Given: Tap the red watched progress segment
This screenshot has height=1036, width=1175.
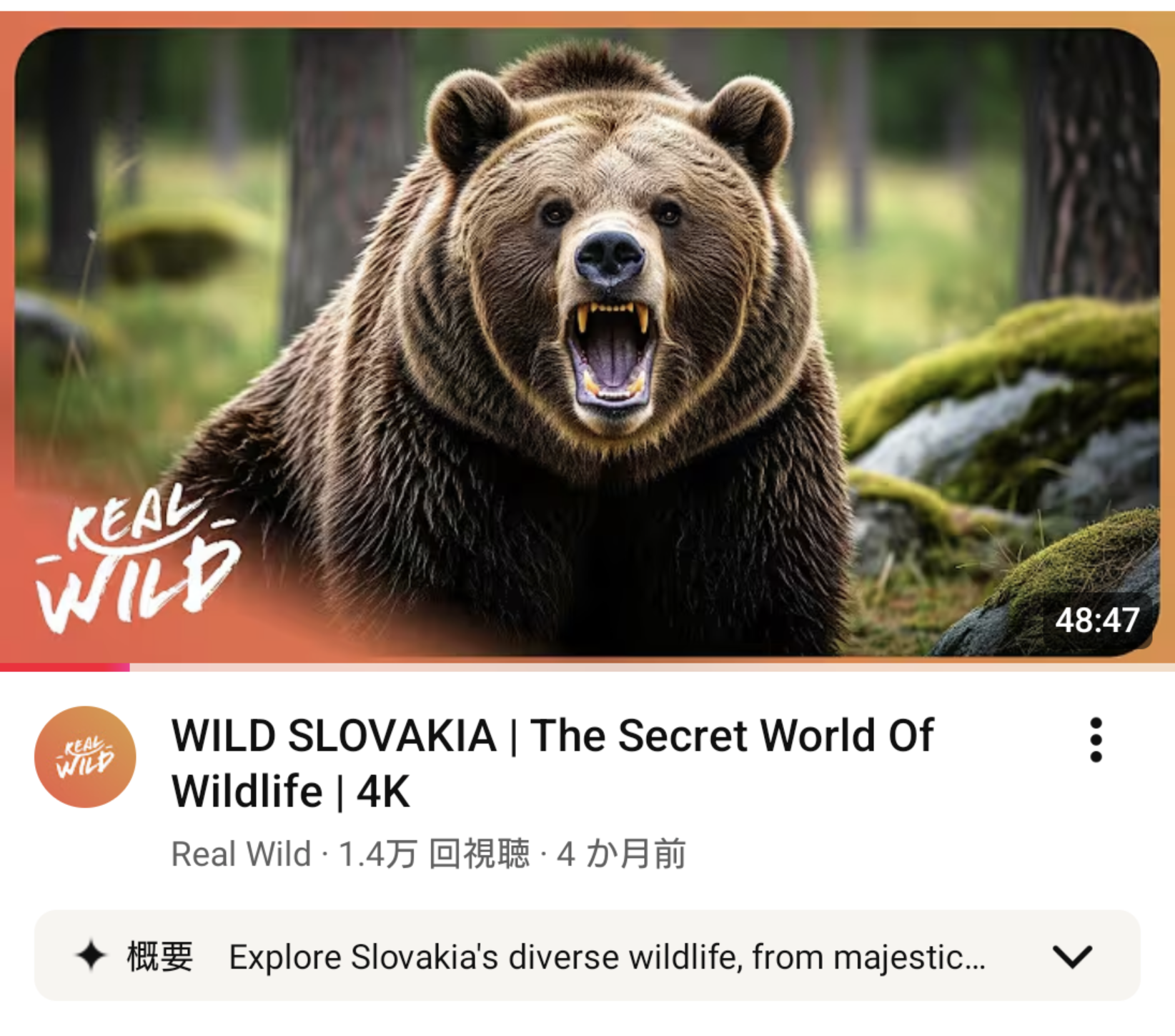Looking at the screenshot, I should coord(65,667).
